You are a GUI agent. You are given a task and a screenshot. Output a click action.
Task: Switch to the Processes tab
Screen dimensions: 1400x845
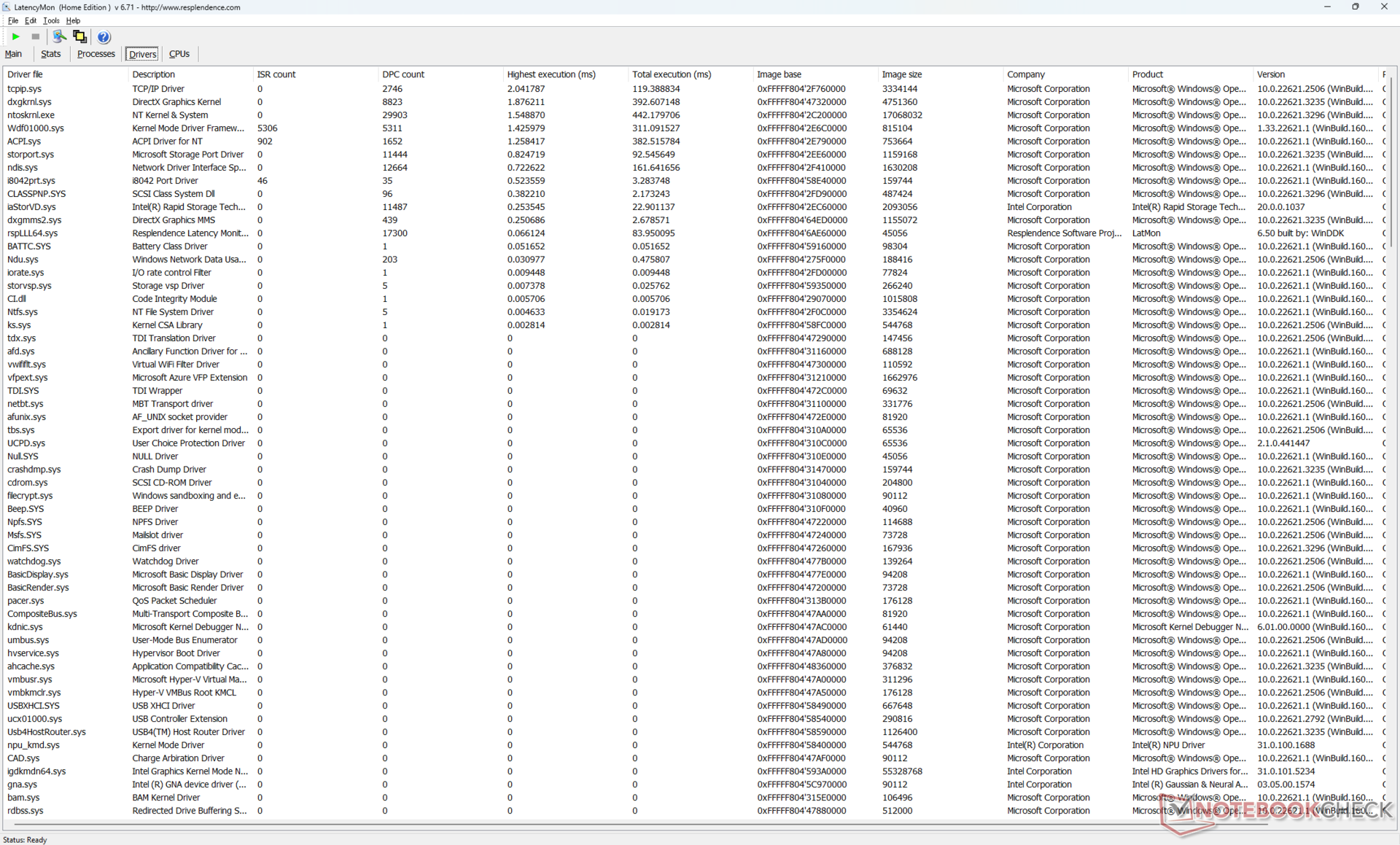tap(96, 54)
